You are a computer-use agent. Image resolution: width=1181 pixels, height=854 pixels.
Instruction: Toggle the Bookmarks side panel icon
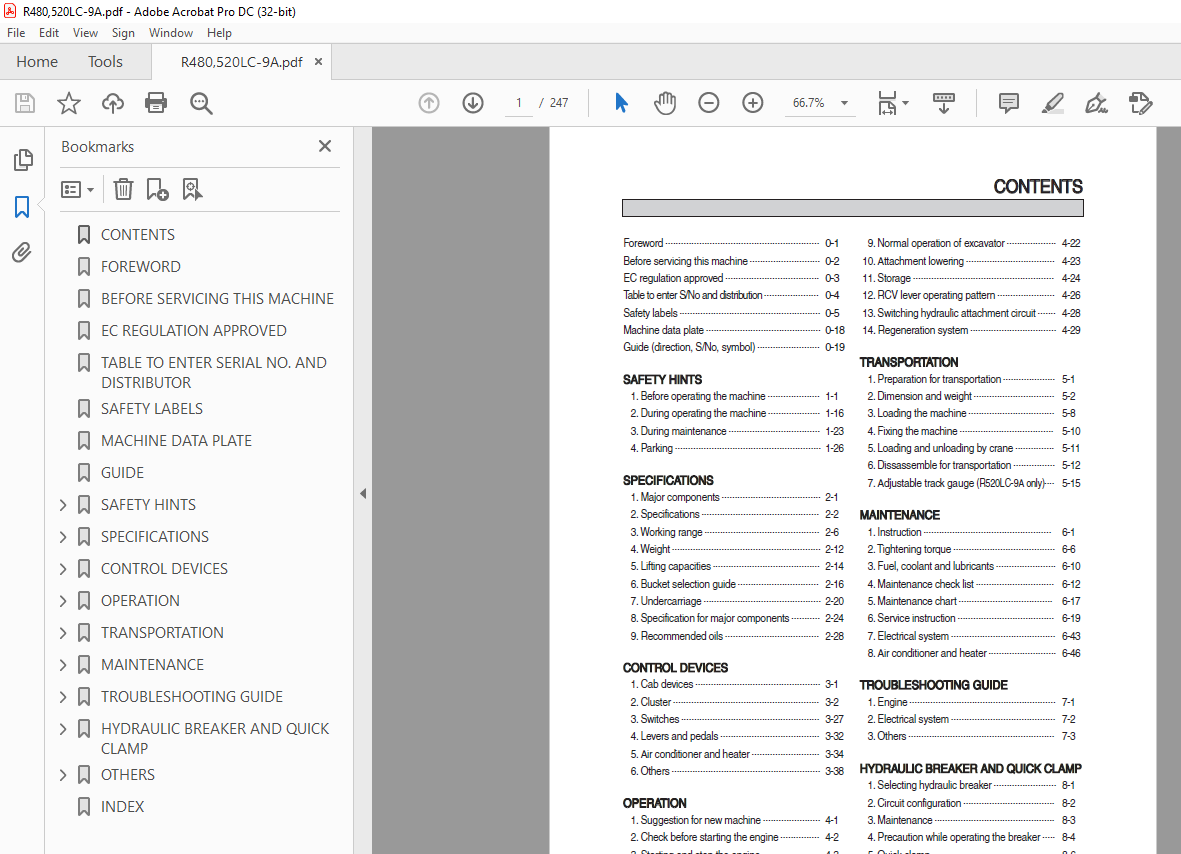(x=22, y=207)
